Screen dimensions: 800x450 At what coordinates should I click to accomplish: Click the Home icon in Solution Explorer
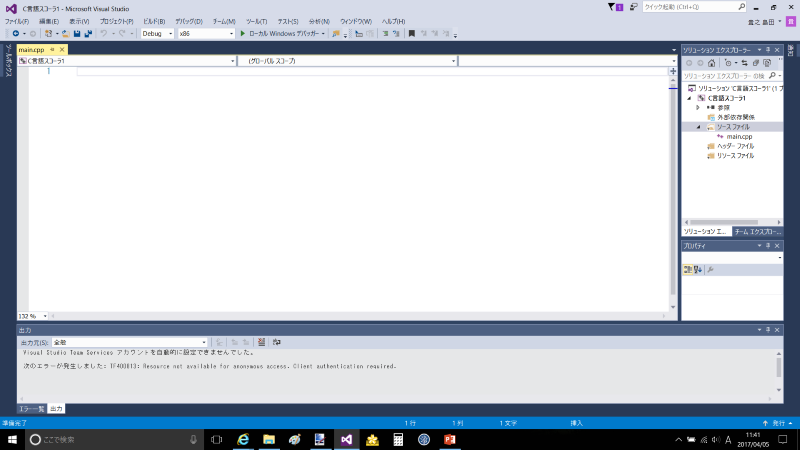point(712,63)
